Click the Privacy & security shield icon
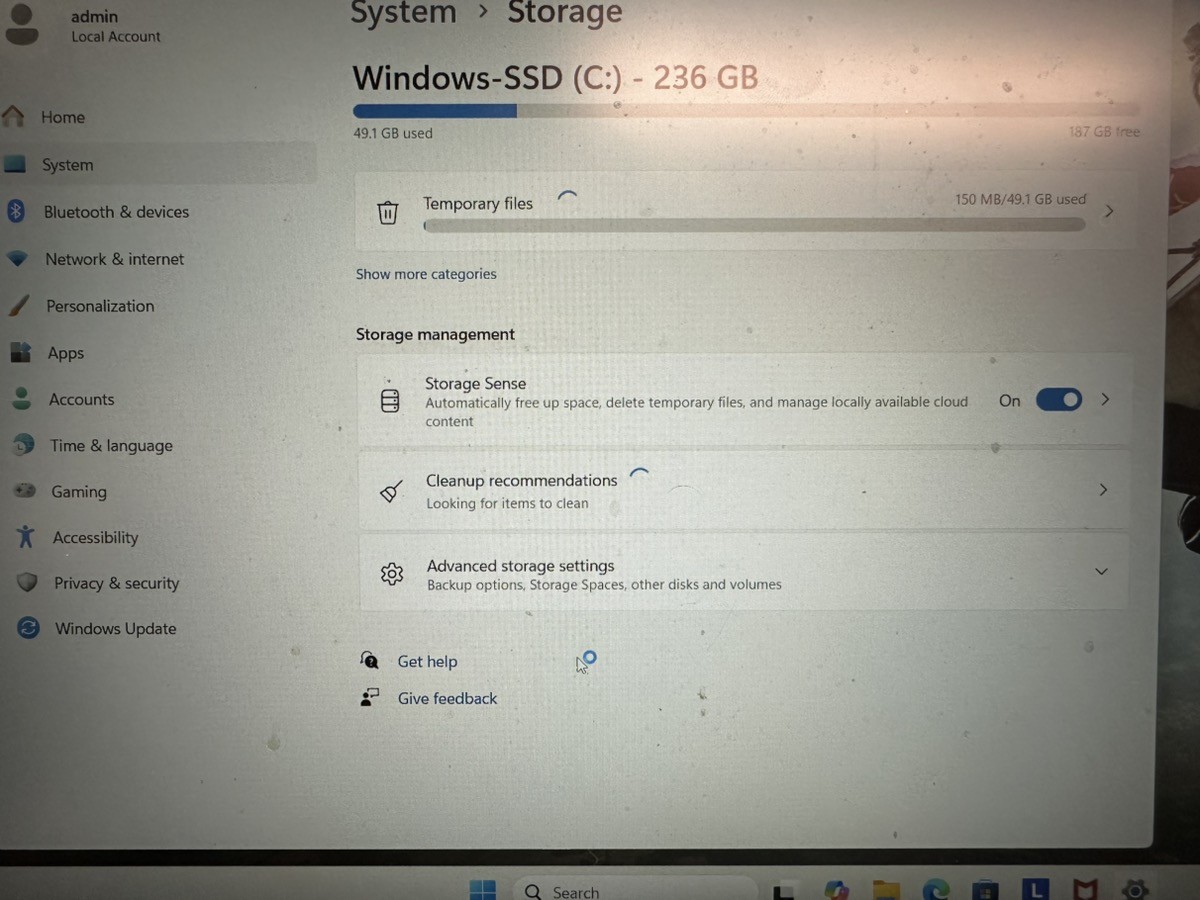Viewport: 1200px width, 900px height. [x=27, y=582]
